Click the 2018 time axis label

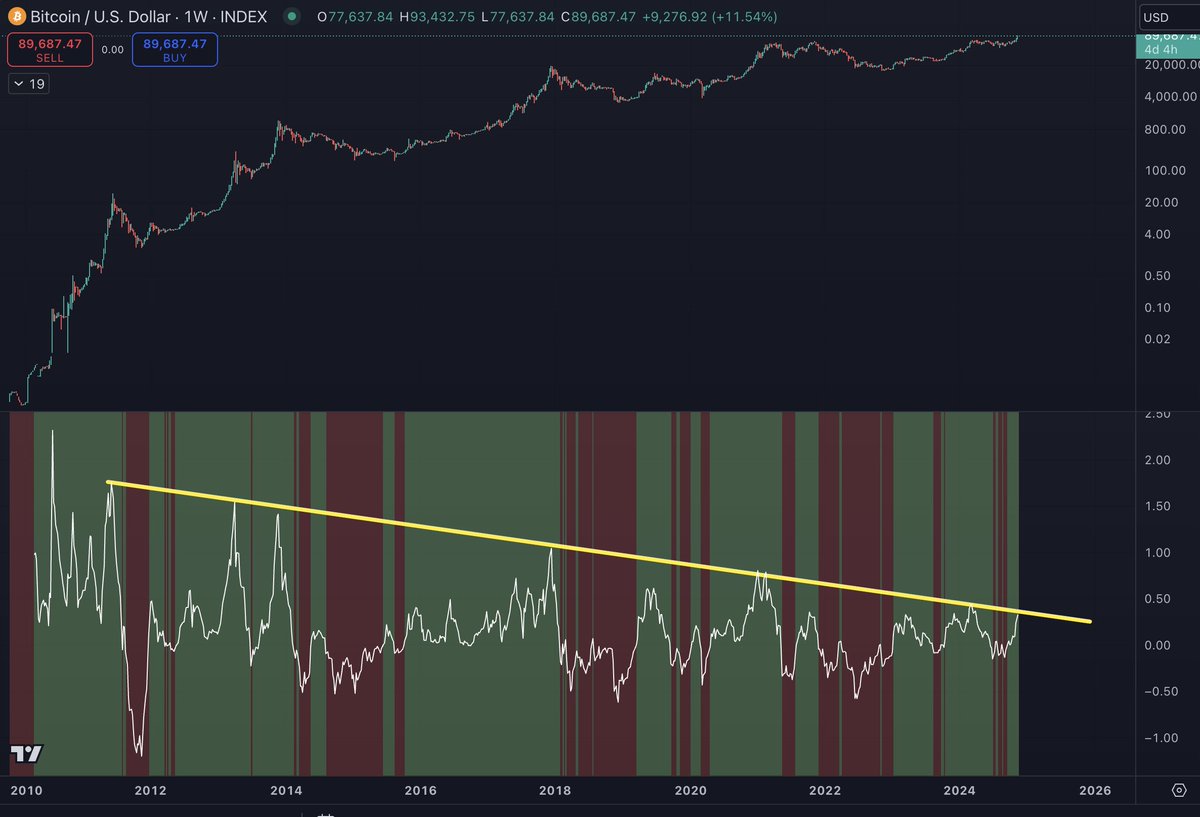point(556,791)
